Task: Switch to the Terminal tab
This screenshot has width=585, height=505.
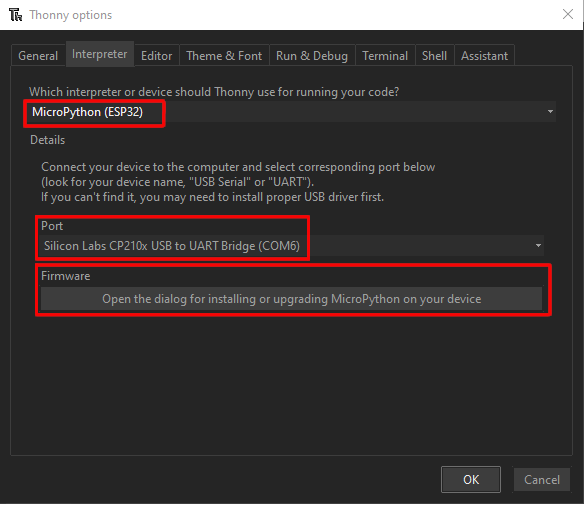Action: click(x=385, y=56)
